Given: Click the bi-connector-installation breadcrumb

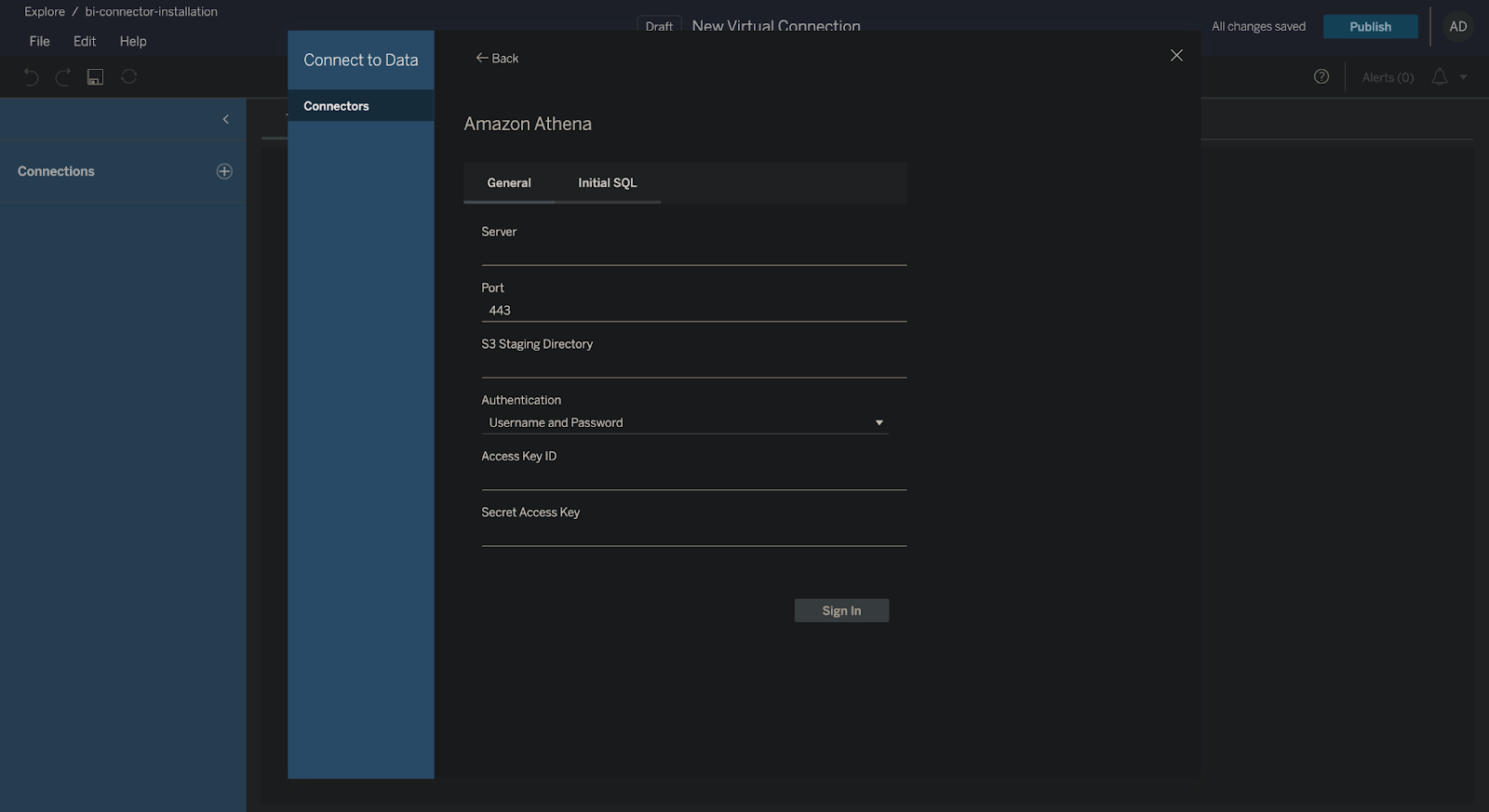Looking at the screenshot, I should 151,11.
